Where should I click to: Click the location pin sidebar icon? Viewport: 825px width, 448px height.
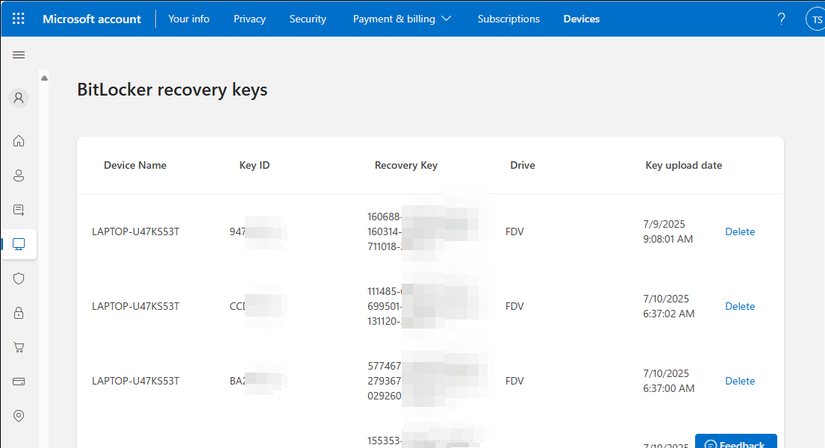click(x=18, y=416)
